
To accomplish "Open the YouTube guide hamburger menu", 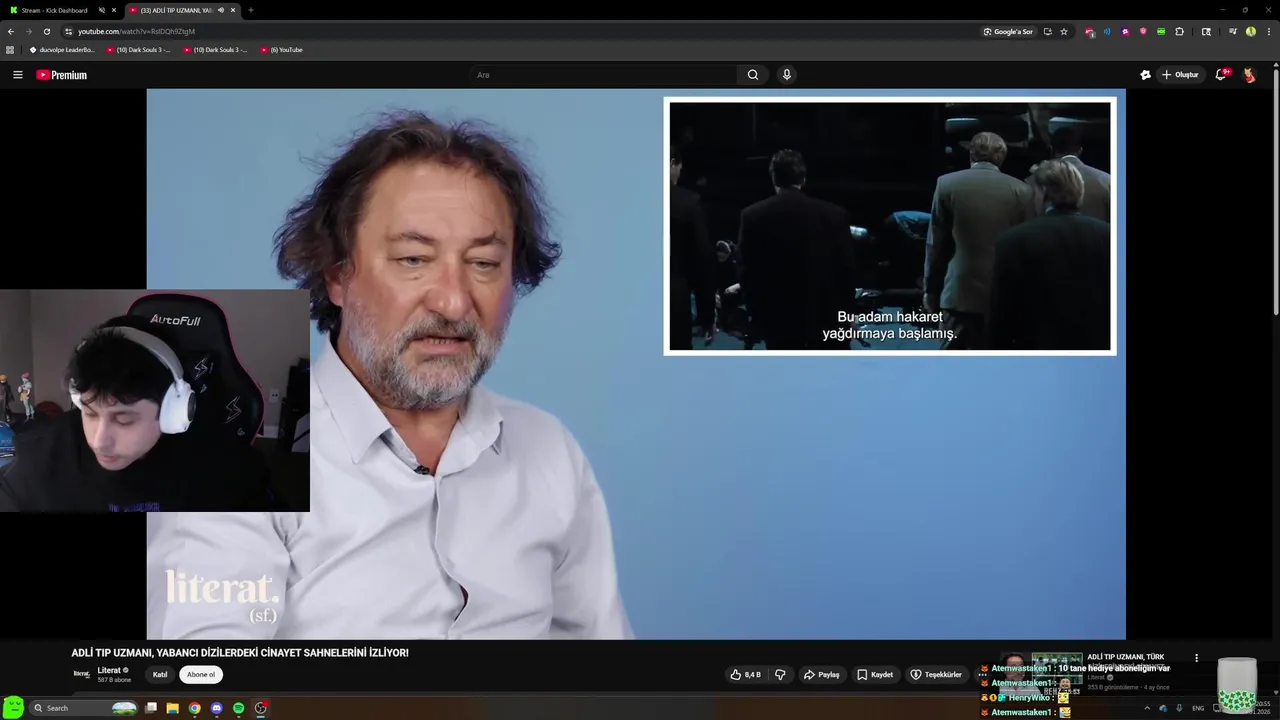I will [17, 75].
